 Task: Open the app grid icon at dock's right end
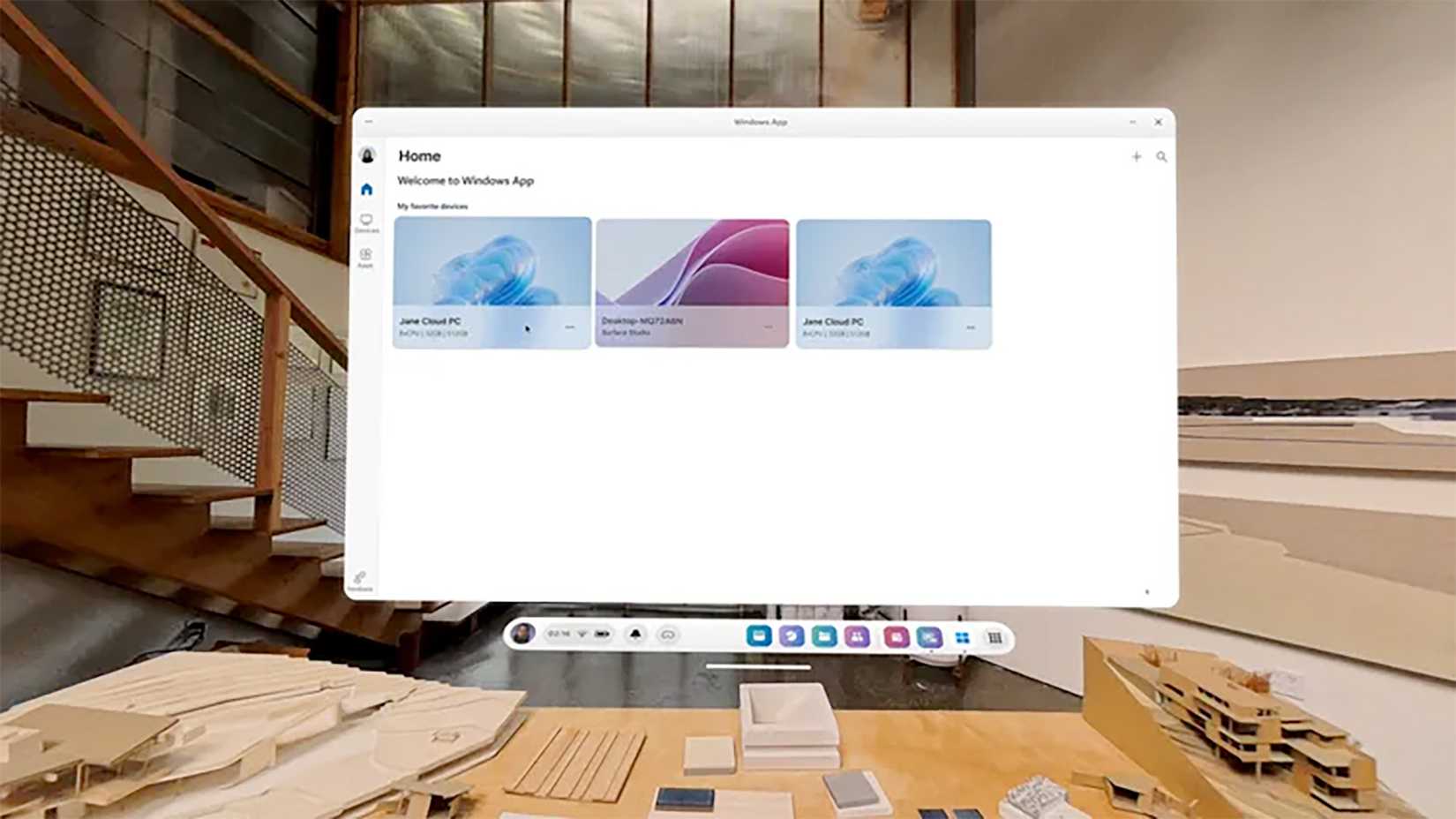[x=995, y=635]
